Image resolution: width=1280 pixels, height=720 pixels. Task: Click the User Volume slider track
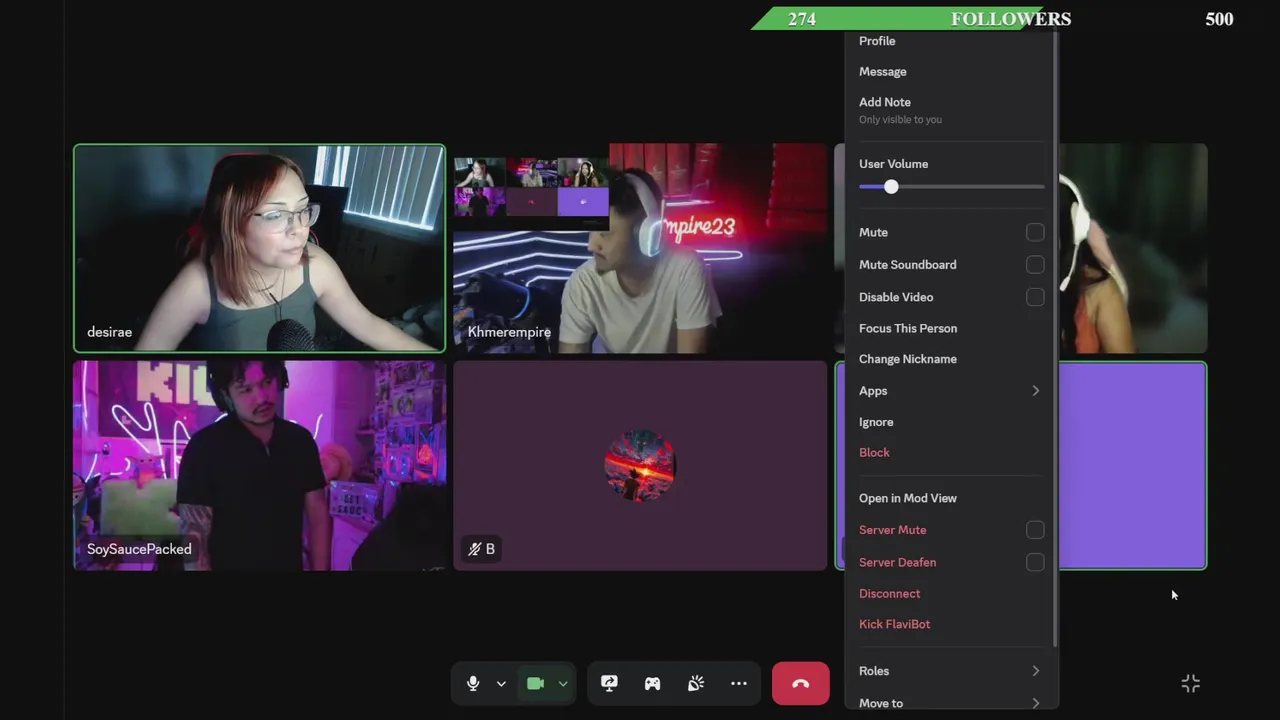tap(952, 187)
